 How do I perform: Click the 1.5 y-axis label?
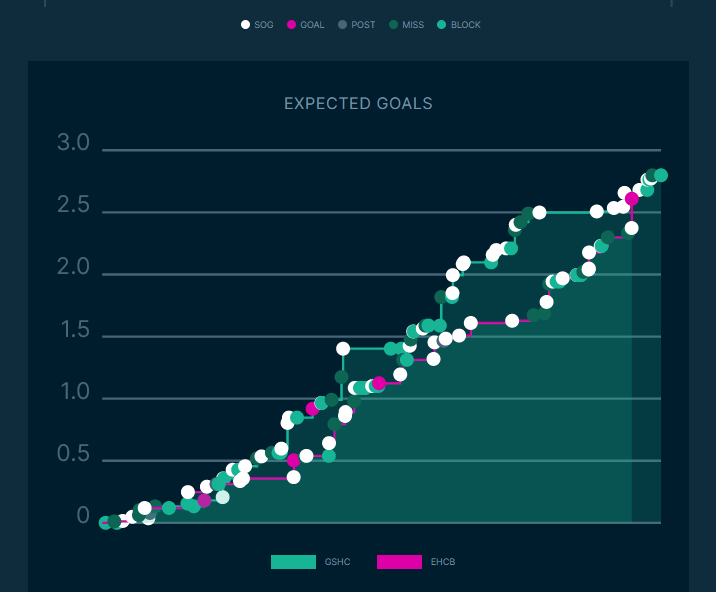coord(73,332)
